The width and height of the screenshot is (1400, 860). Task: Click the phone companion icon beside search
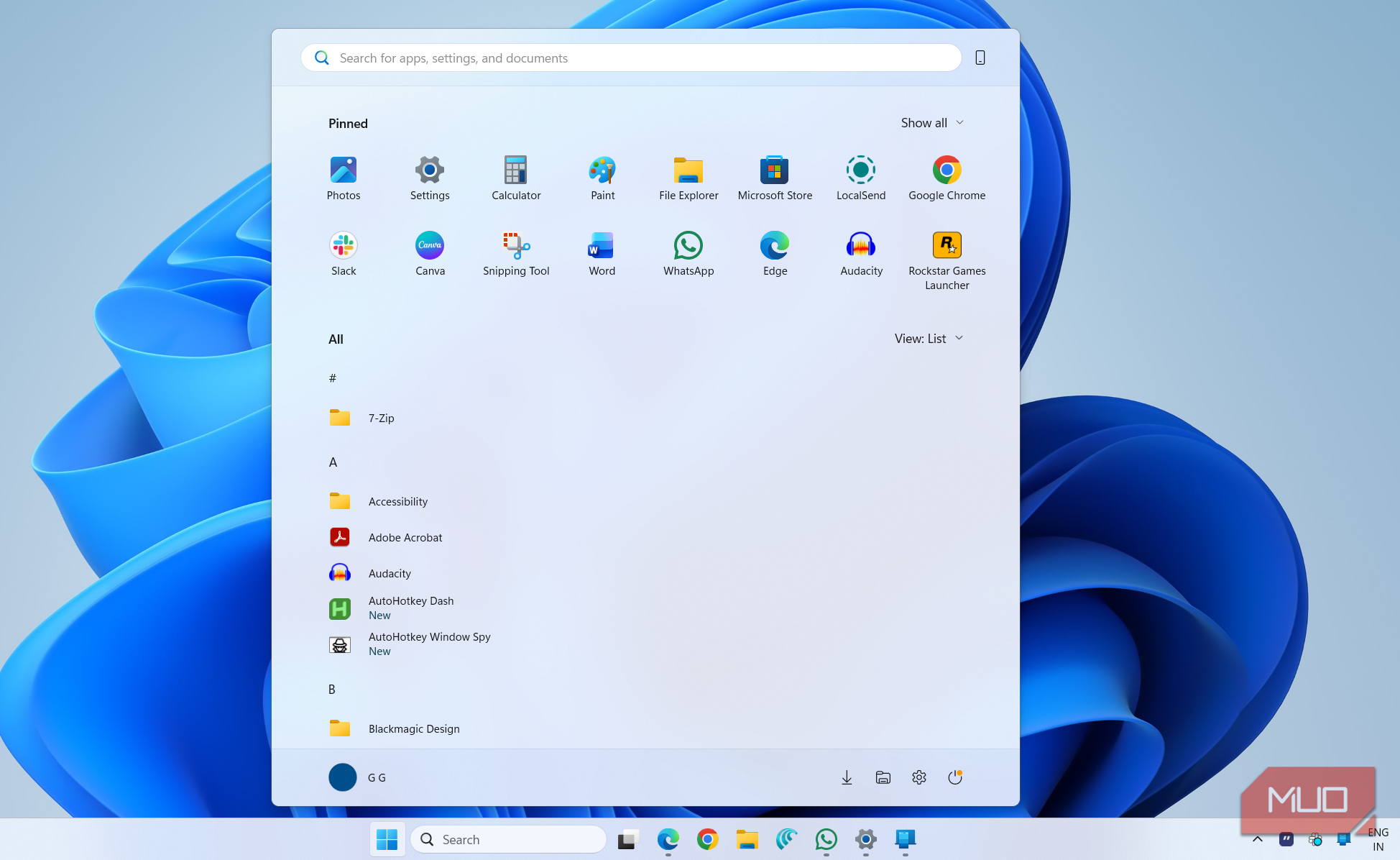(x=980, y=58)
